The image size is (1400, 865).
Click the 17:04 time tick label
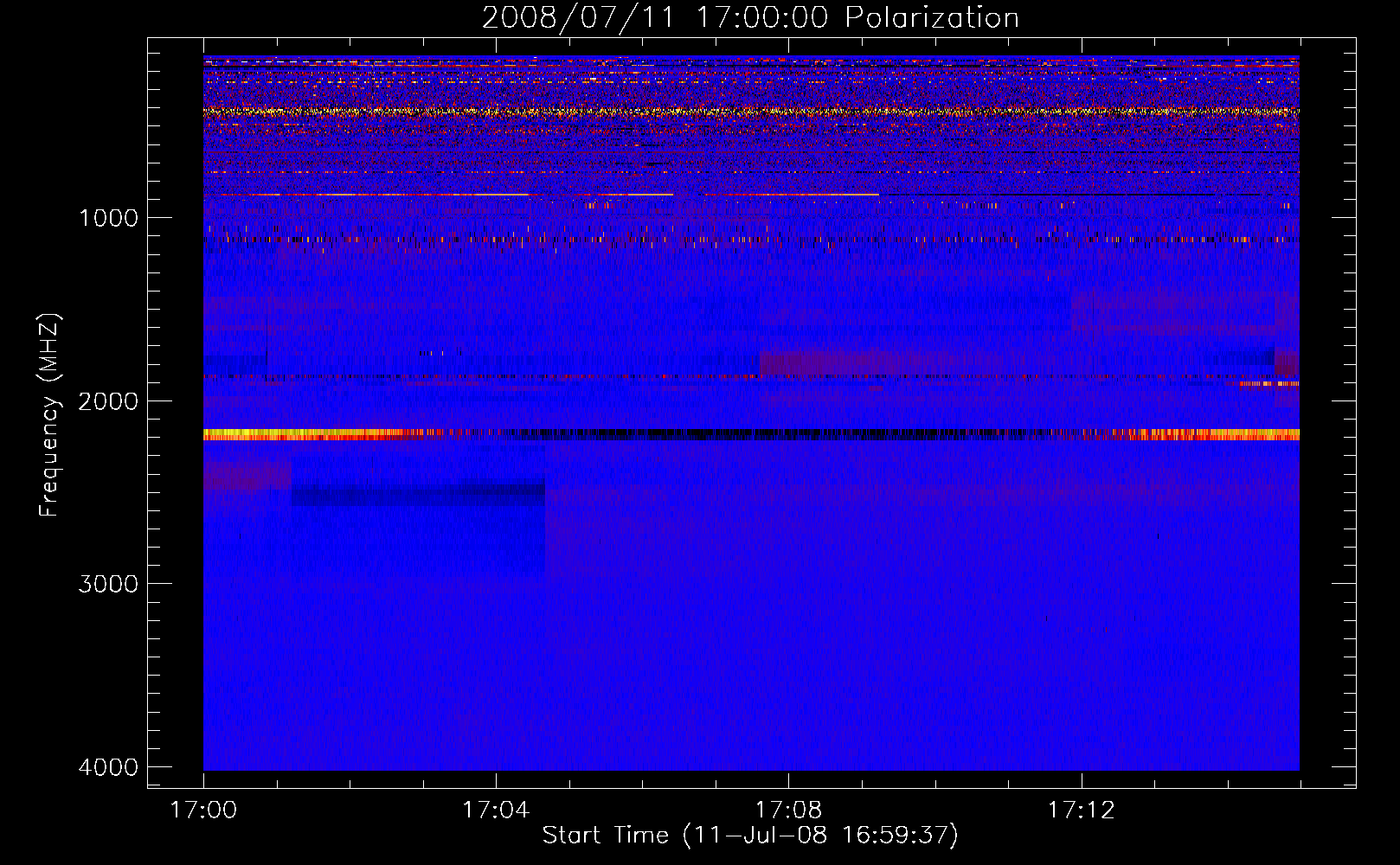496,811
